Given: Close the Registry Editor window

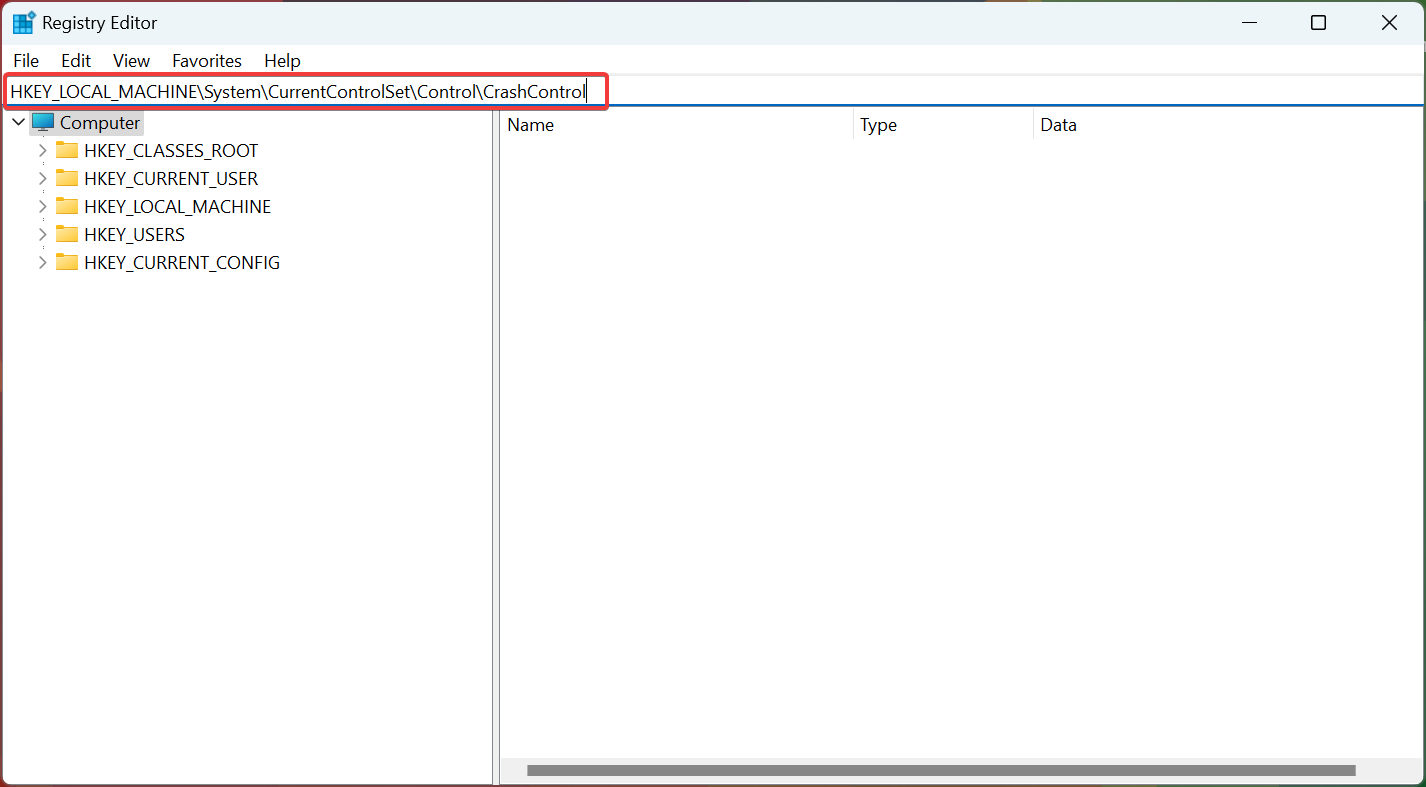Looking at the screenshot, I should (1389, 22).
